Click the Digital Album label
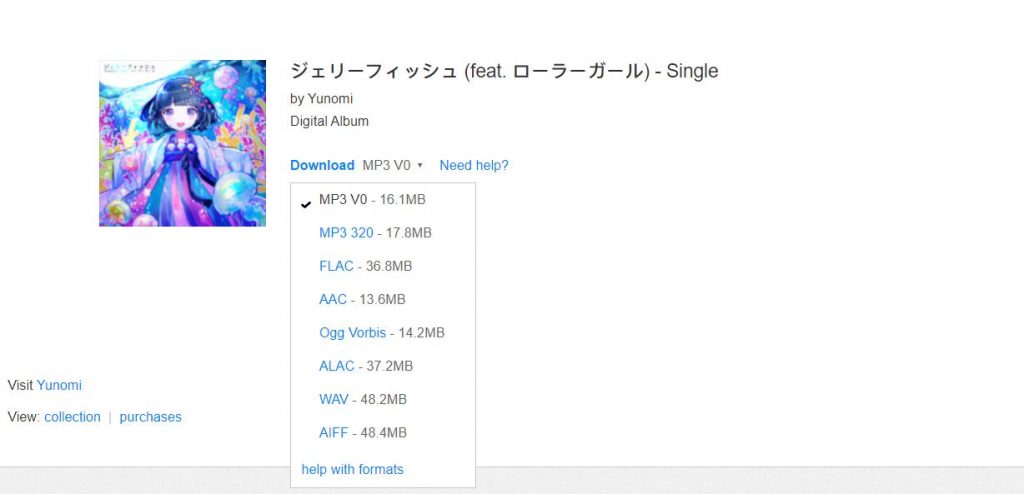 [329, 121]
